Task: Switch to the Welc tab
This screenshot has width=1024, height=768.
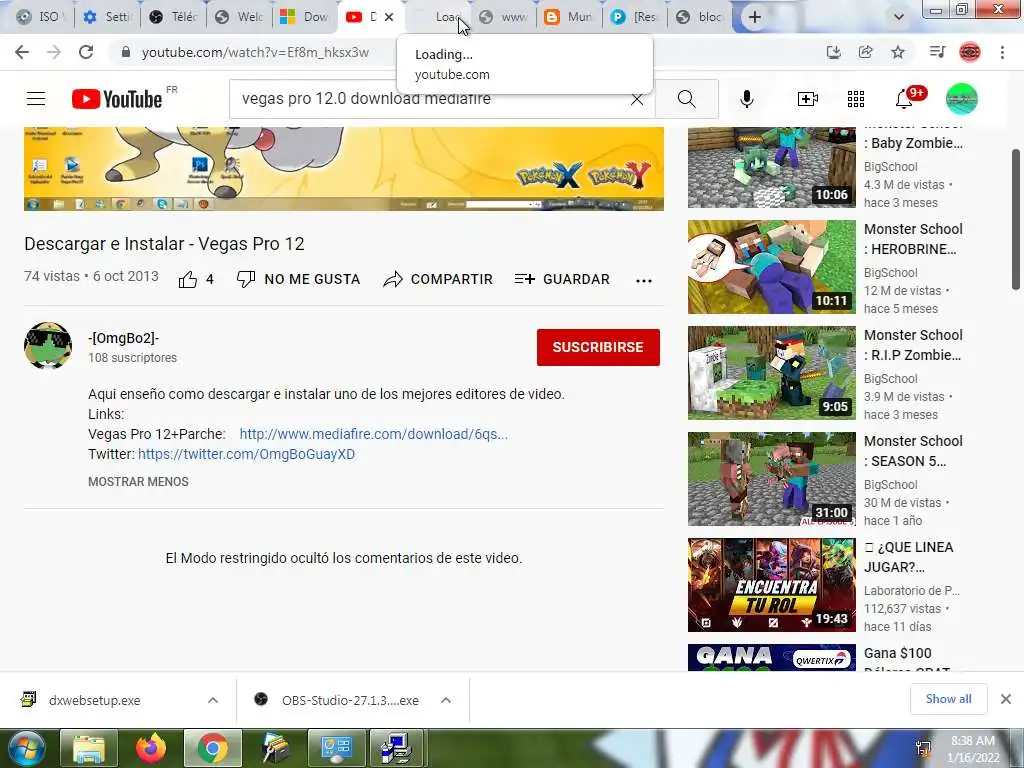Action: (240, 17)
